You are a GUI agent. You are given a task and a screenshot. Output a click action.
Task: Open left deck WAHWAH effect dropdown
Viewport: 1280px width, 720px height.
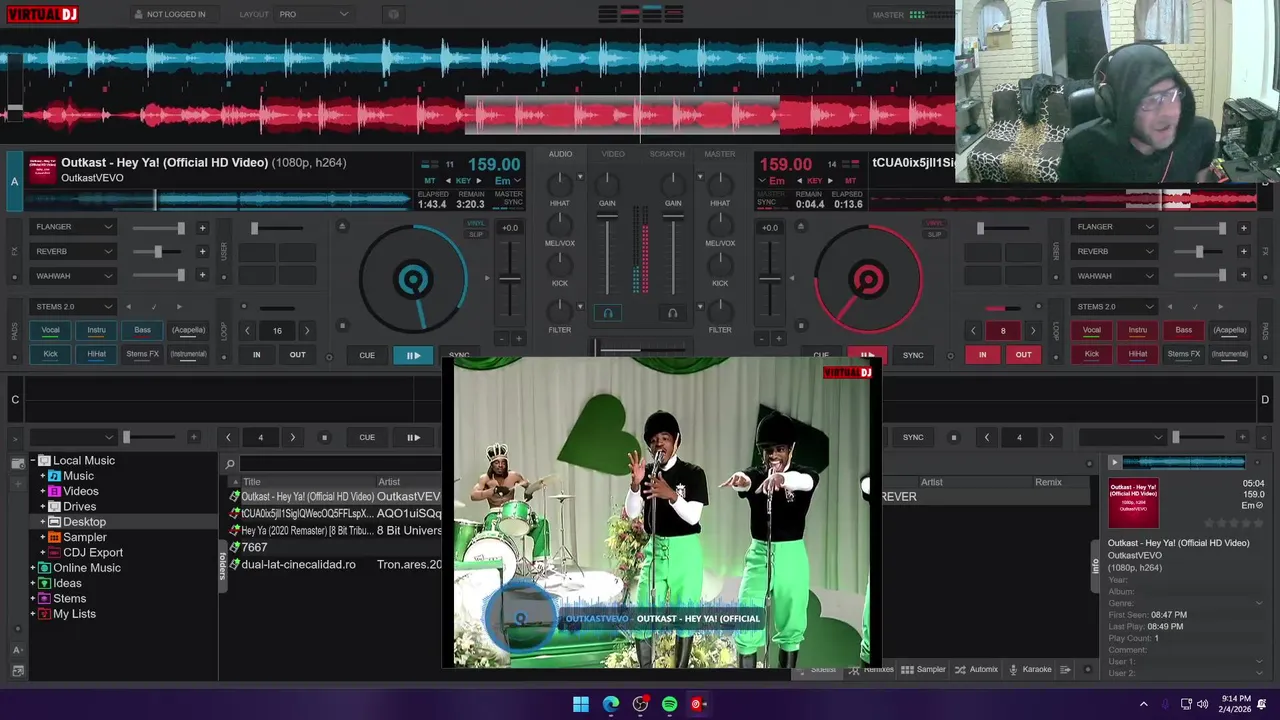pos(74,275)
